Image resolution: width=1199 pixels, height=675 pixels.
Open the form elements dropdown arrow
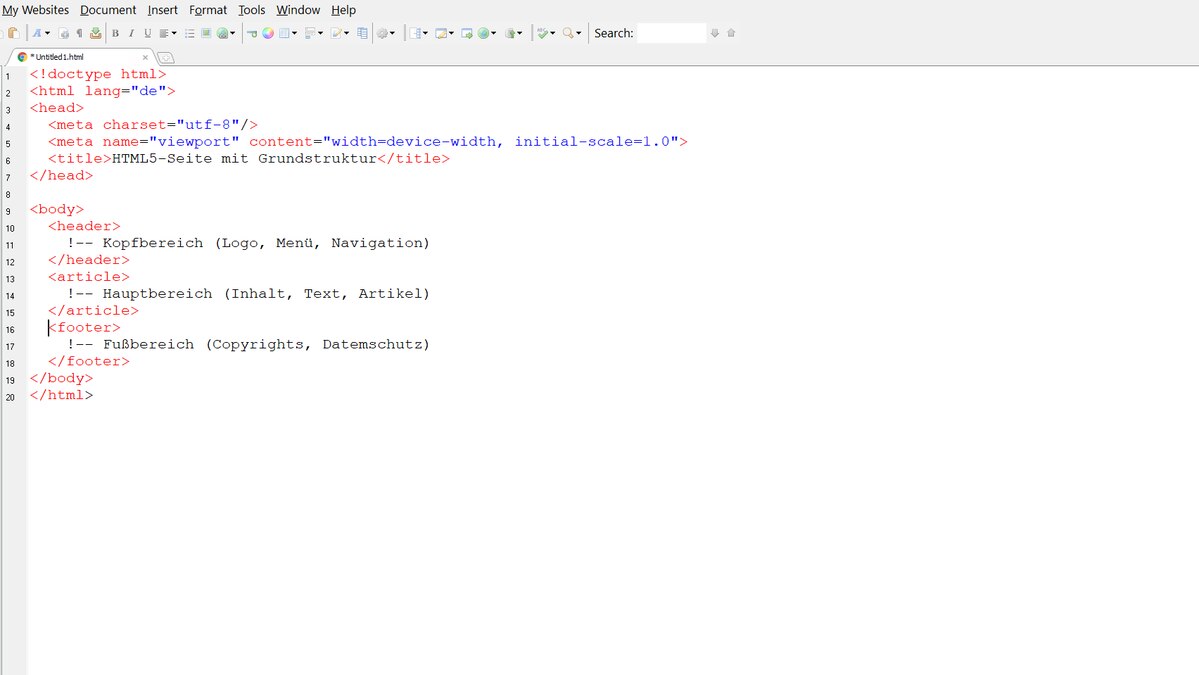click(320, 33)
